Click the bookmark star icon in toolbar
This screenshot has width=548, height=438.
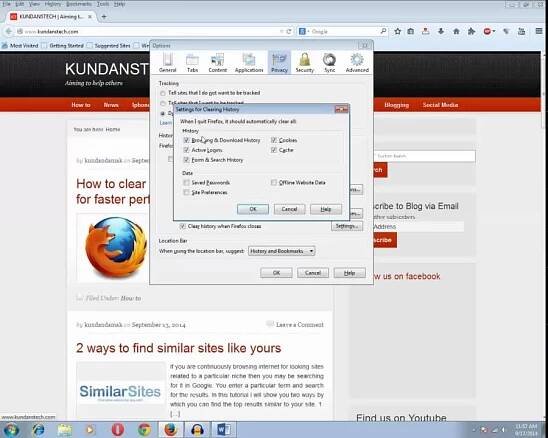point(397,31)
